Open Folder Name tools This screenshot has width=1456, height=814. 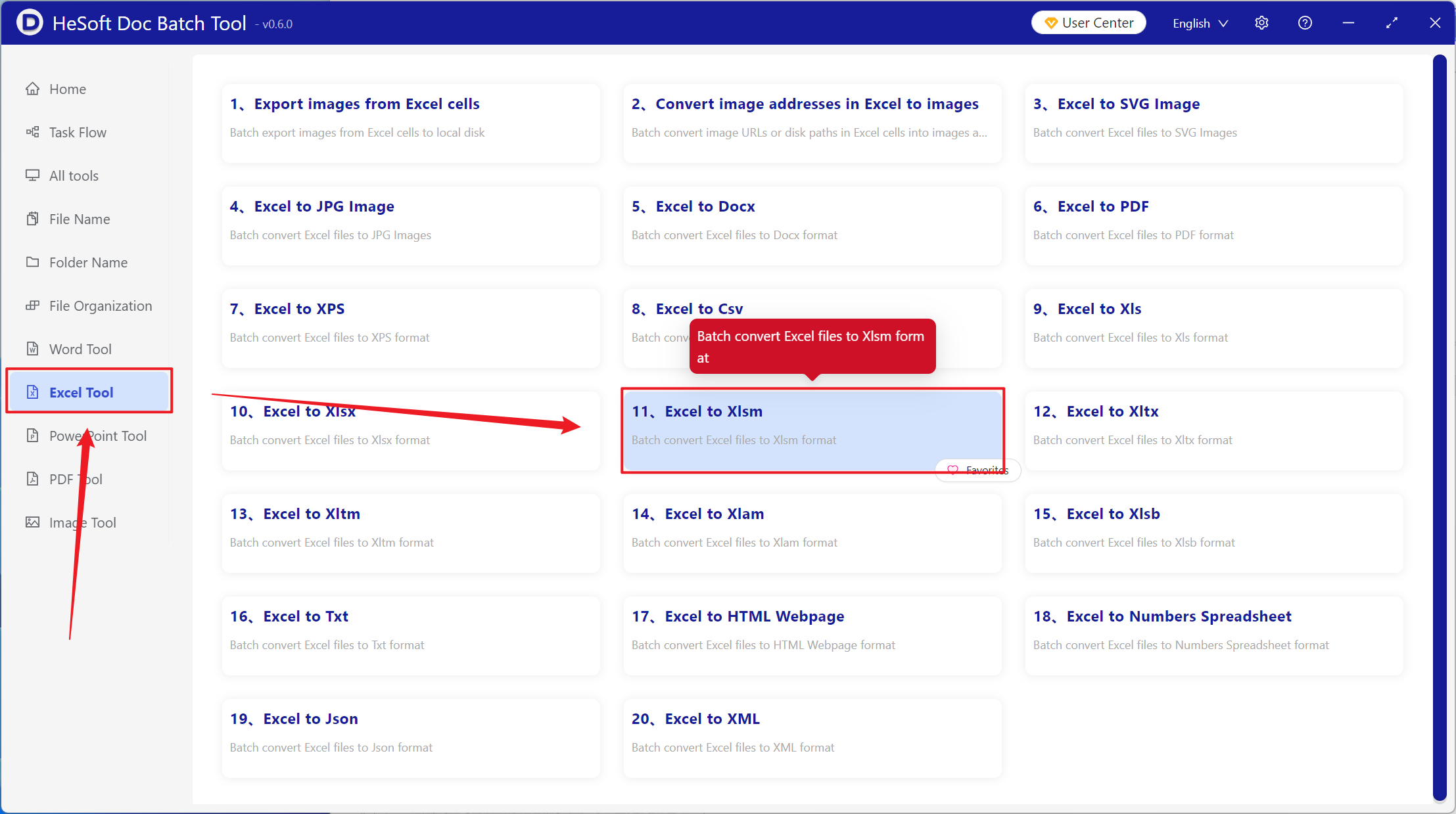coord(89,262)
